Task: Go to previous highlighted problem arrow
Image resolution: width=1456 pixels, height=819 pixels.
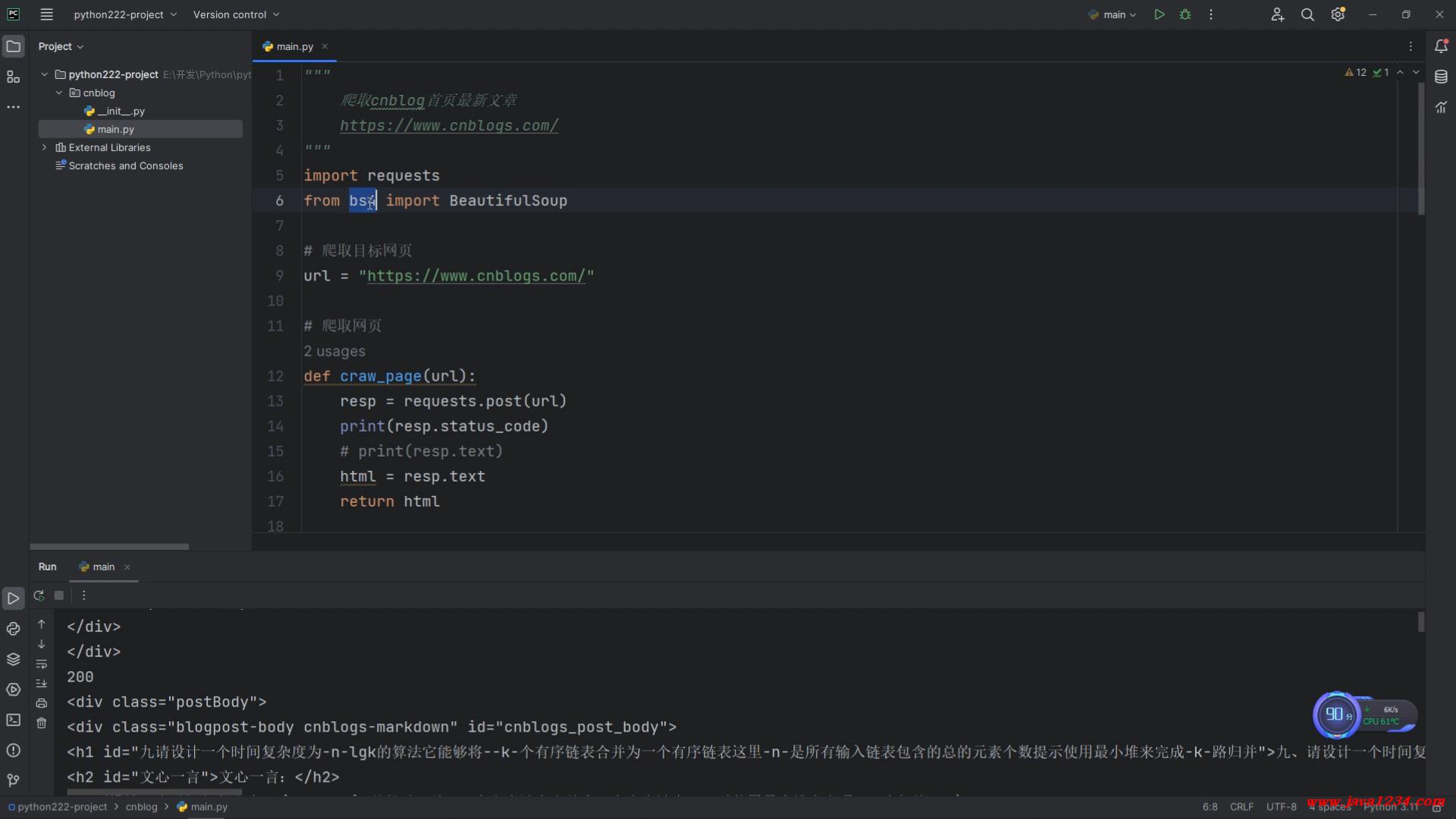Action: 1400,72
